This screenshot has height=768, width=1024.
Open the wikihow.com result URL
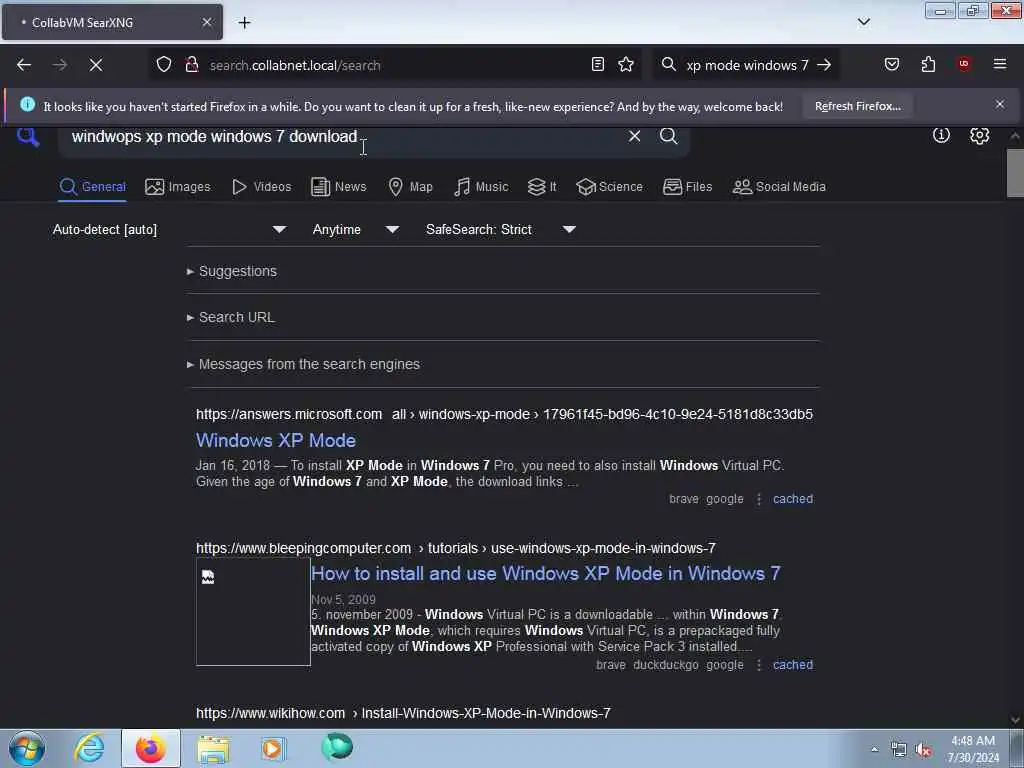coord(403,713)
